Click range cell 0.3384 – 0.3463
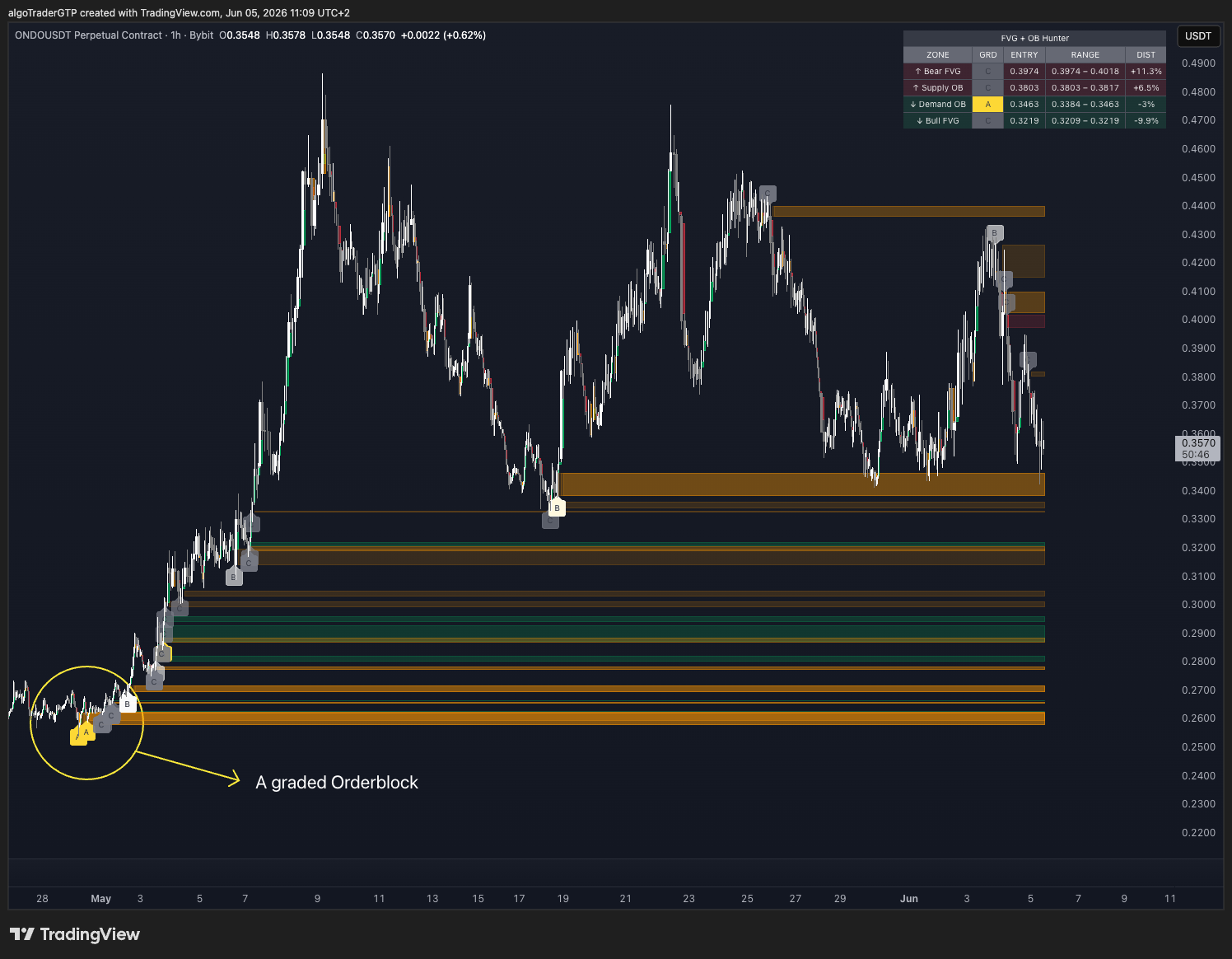 (1085, 105)
